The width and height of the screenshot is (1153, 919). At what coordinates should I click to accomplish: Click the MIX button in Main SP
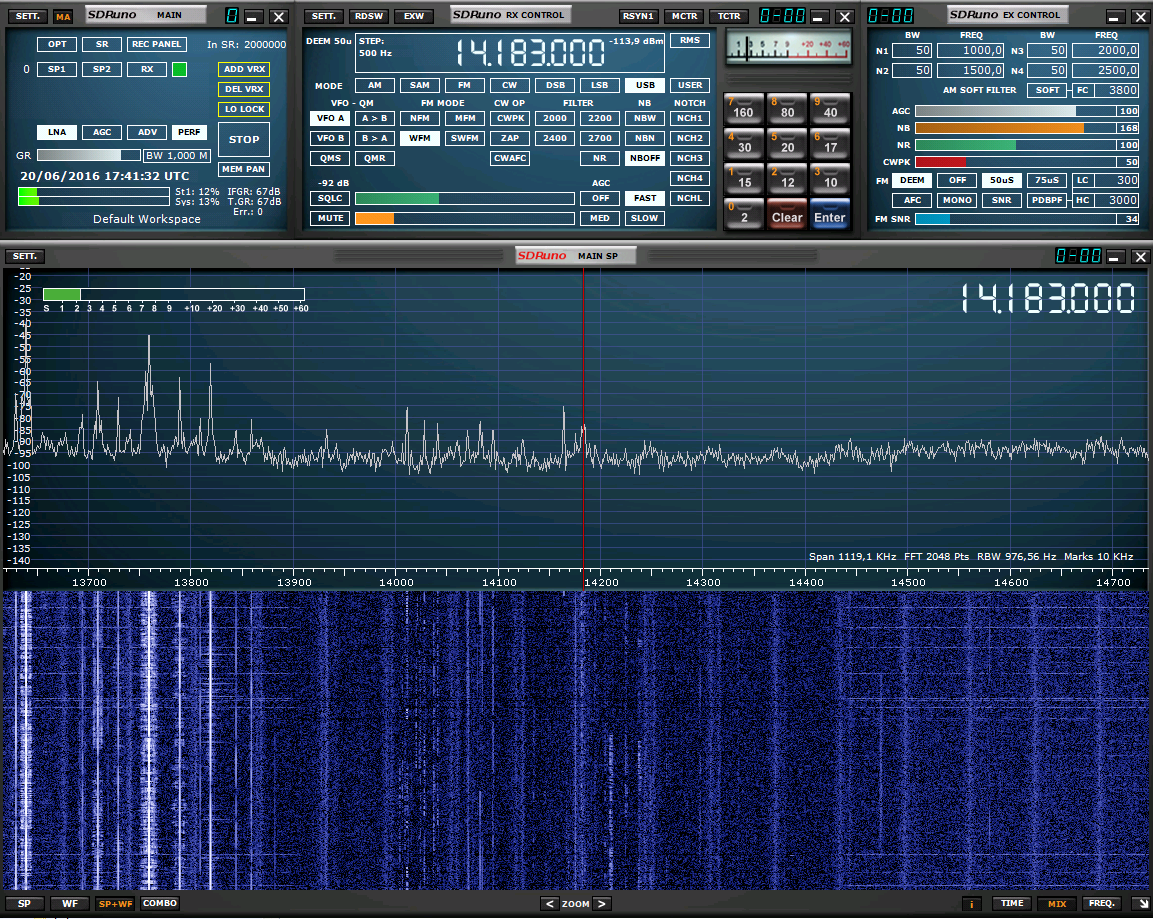tap(1057, 904)
